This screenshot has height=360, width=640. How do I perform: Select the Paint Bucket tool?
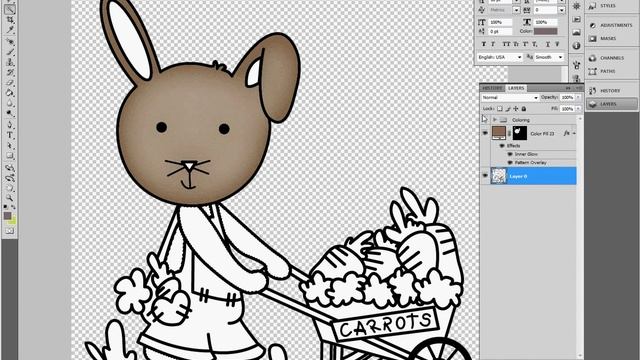(x=10, y=93)
